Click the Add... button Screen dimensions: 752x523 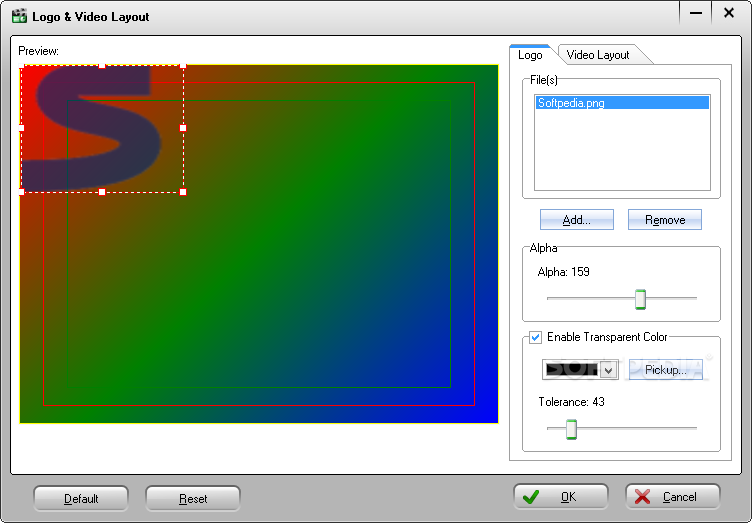coord(576,220)
